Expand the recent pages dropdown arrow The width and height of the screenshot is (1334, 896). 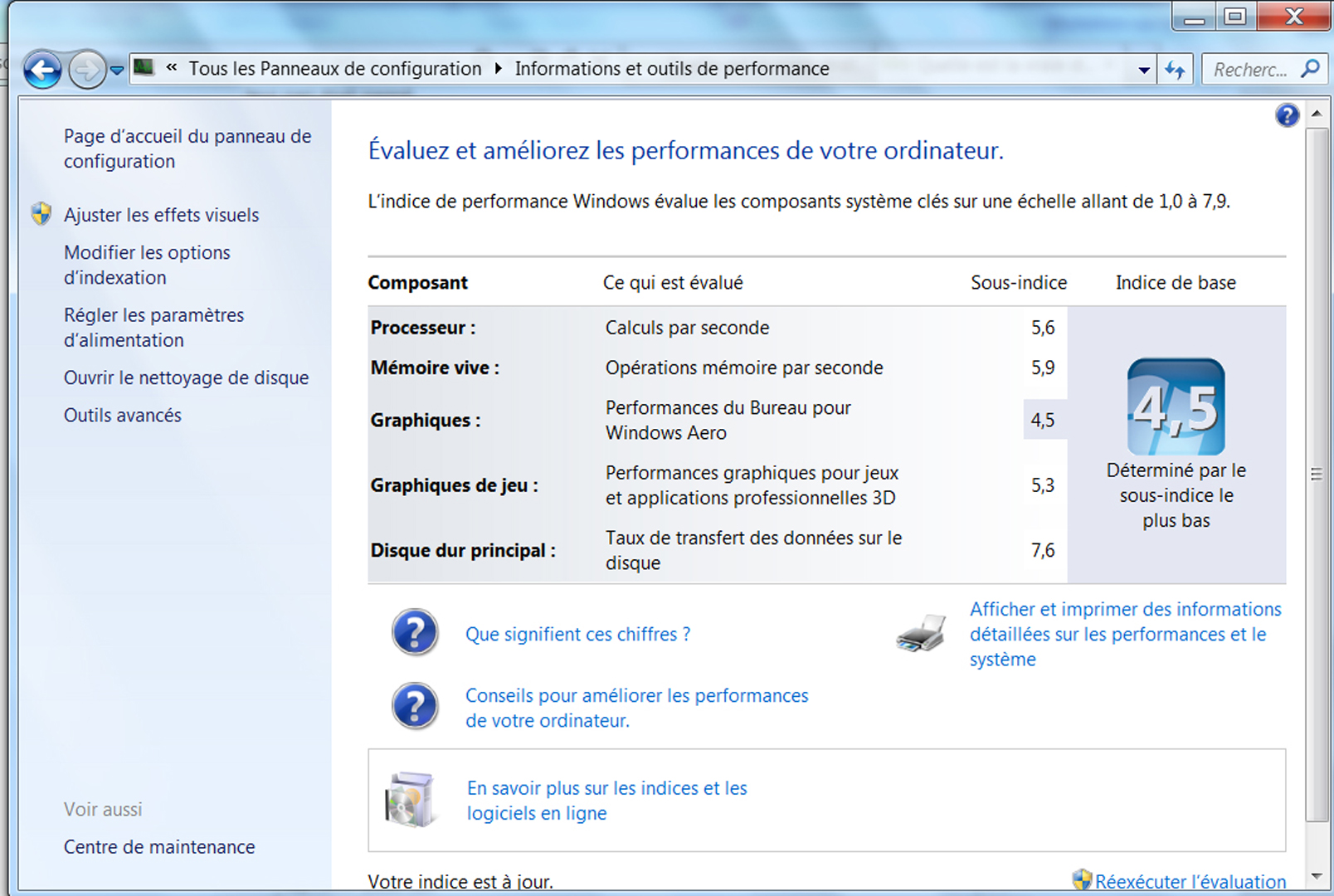117,71
